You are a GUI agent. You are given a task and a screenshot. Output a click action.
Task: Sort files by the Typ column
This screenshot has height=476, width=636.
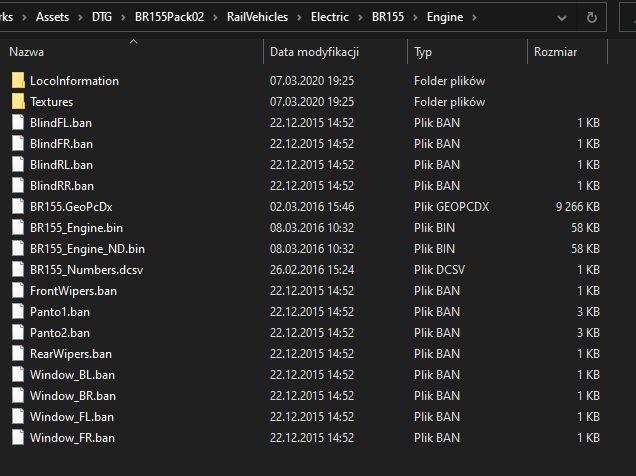click(423, 52)
